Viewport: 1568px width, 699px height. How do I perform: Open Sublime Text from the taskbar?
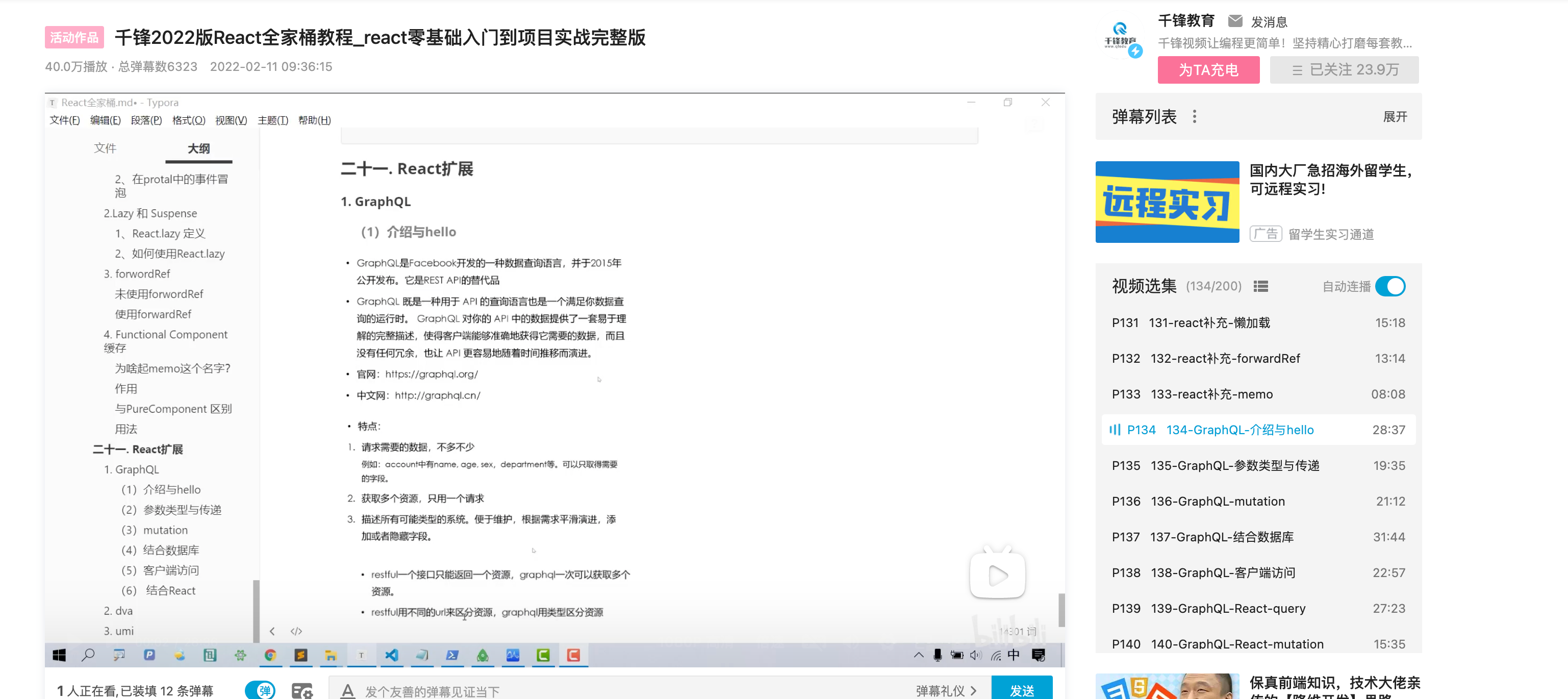(x=301, y=655)
